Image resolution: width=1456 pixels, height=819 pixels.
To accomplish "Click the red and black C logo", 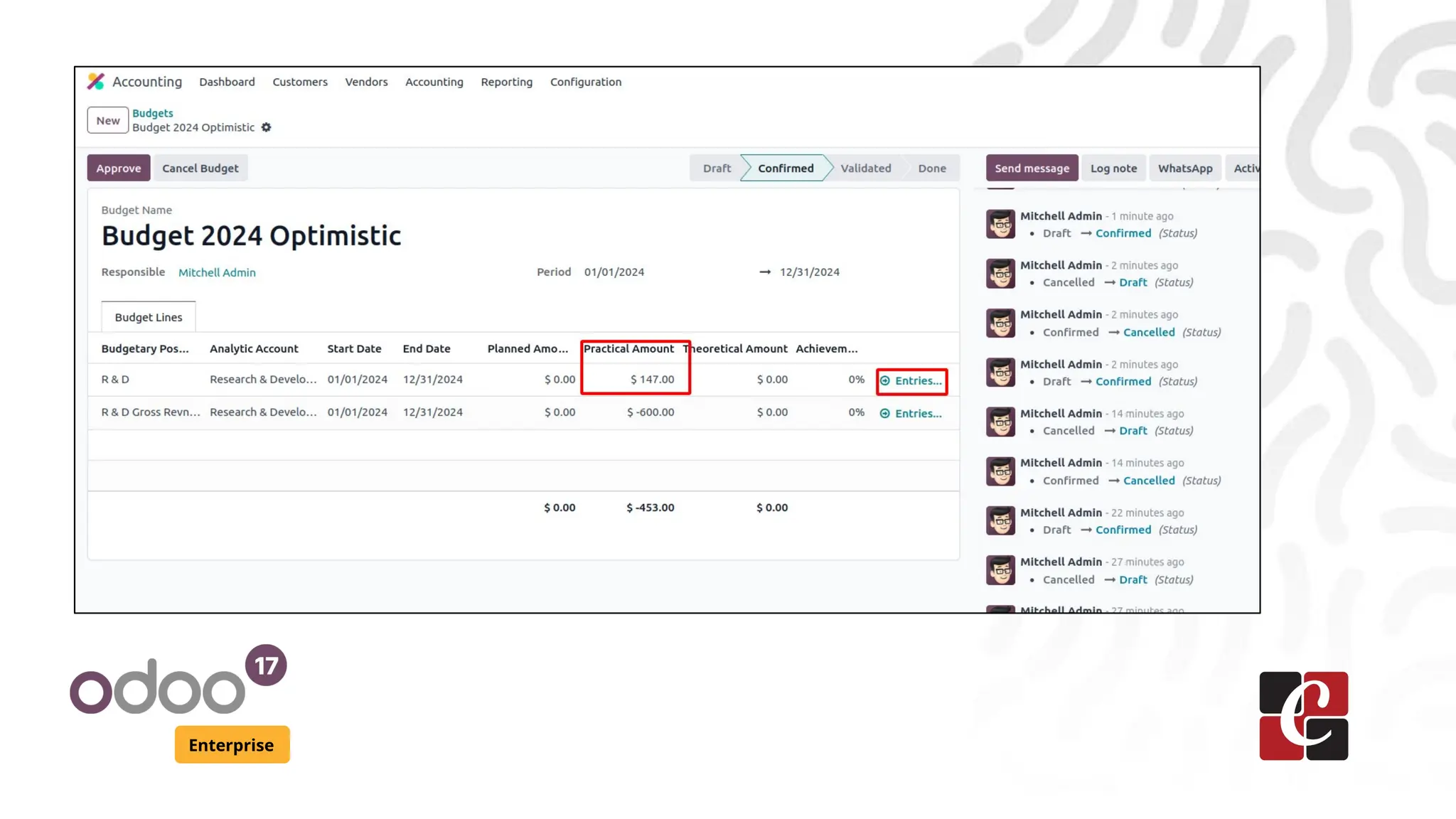I will [1303, 716].
